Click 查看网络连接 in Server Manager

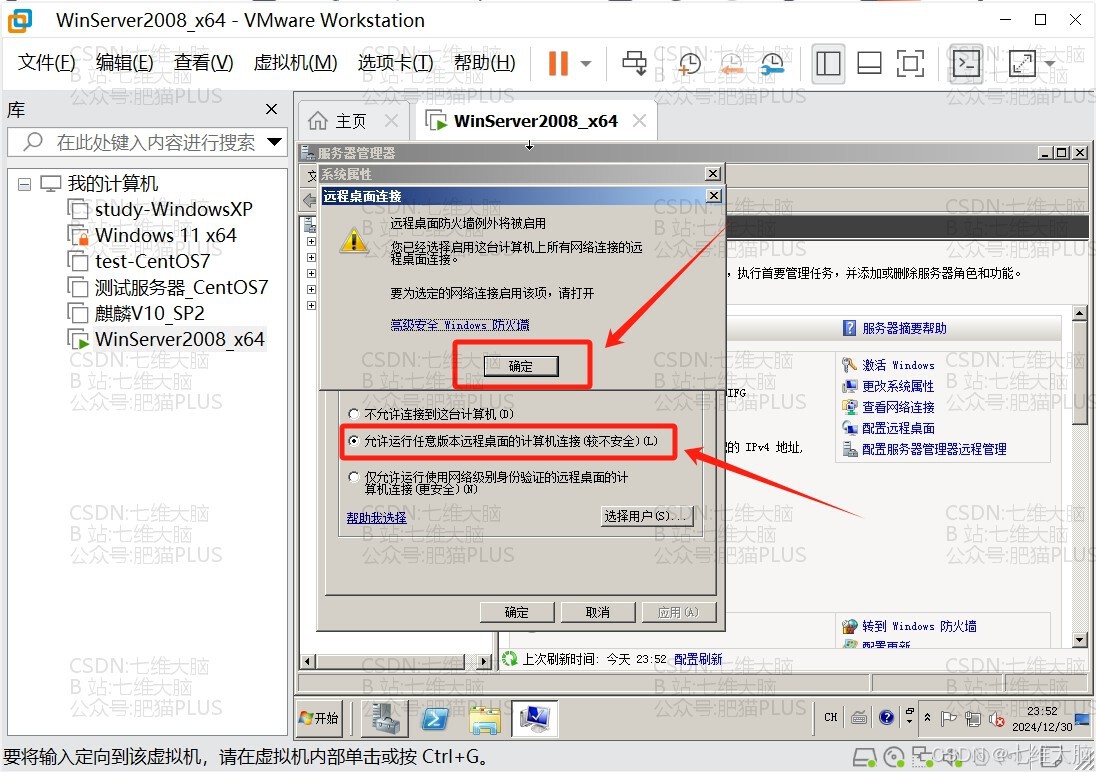tap(898, 407)
